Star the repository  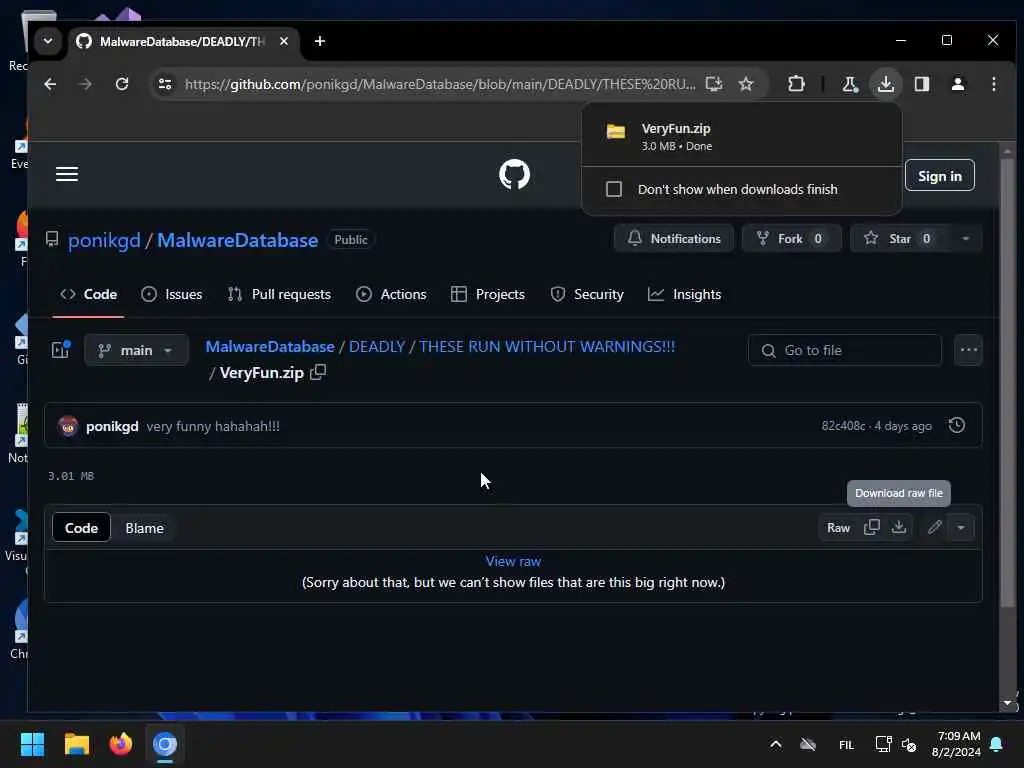click(x=900, y=239)
